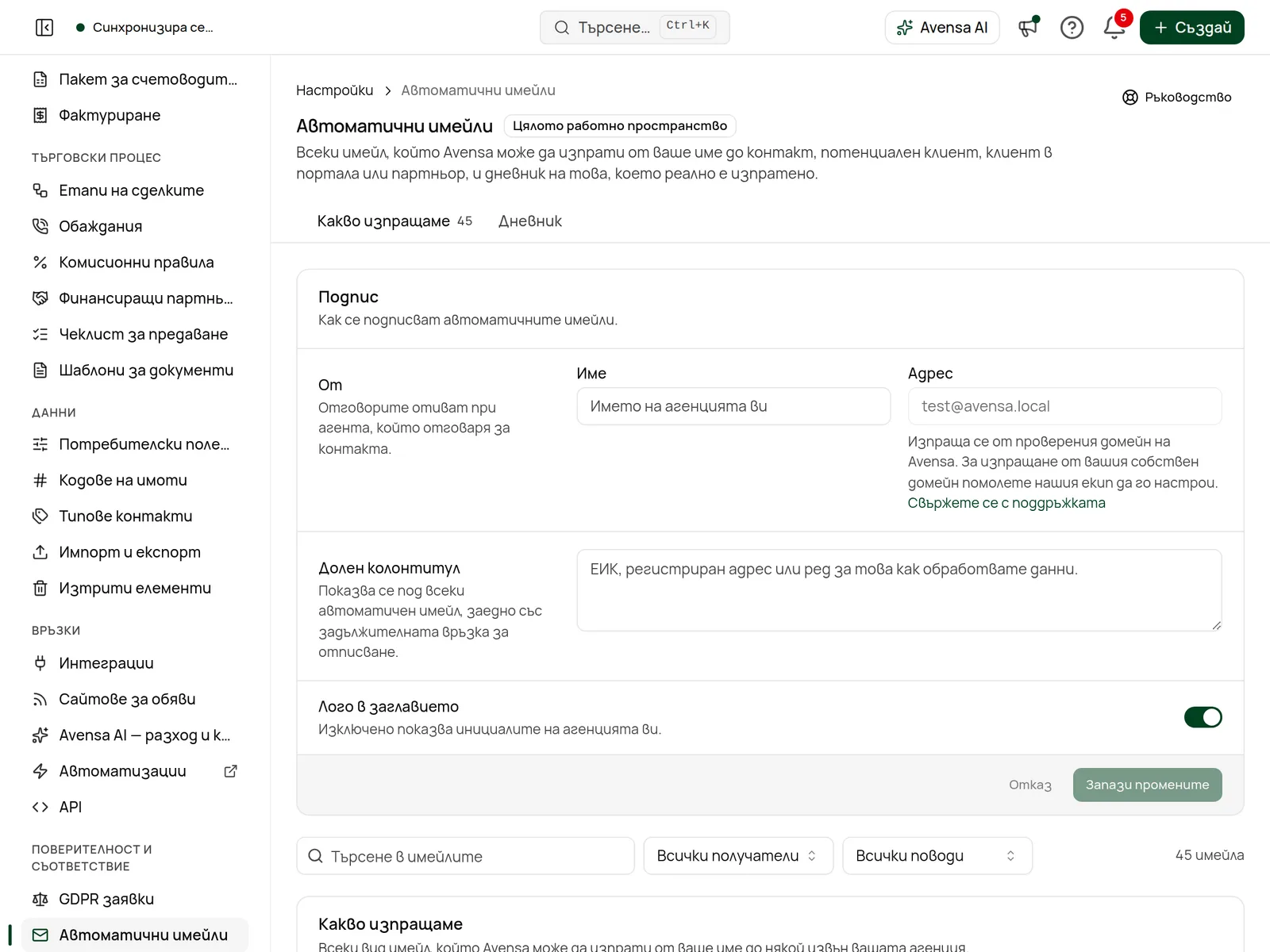
Task: Open the help question mark icon
Action: click(1072, 28)
